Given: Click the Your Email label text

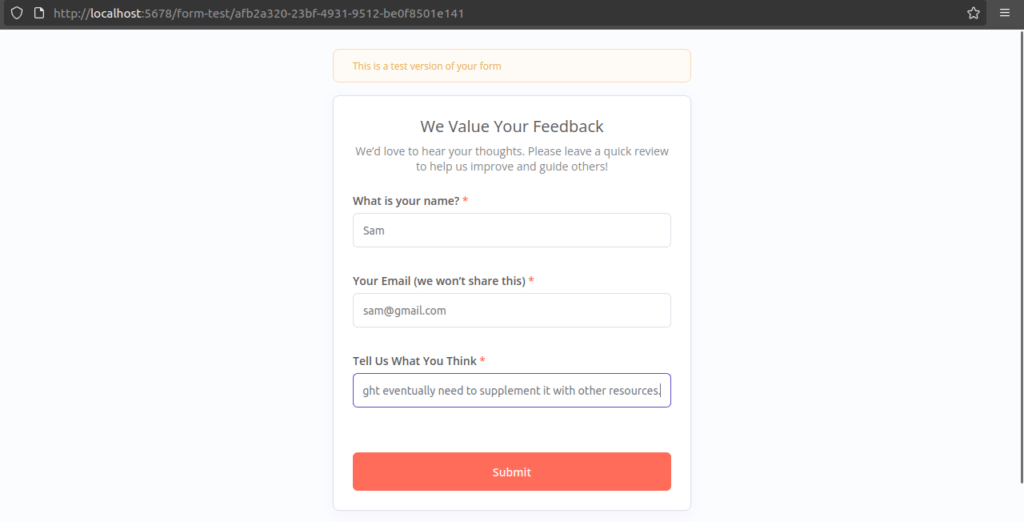Looking at the screenshot, I should tap(438, 281).
